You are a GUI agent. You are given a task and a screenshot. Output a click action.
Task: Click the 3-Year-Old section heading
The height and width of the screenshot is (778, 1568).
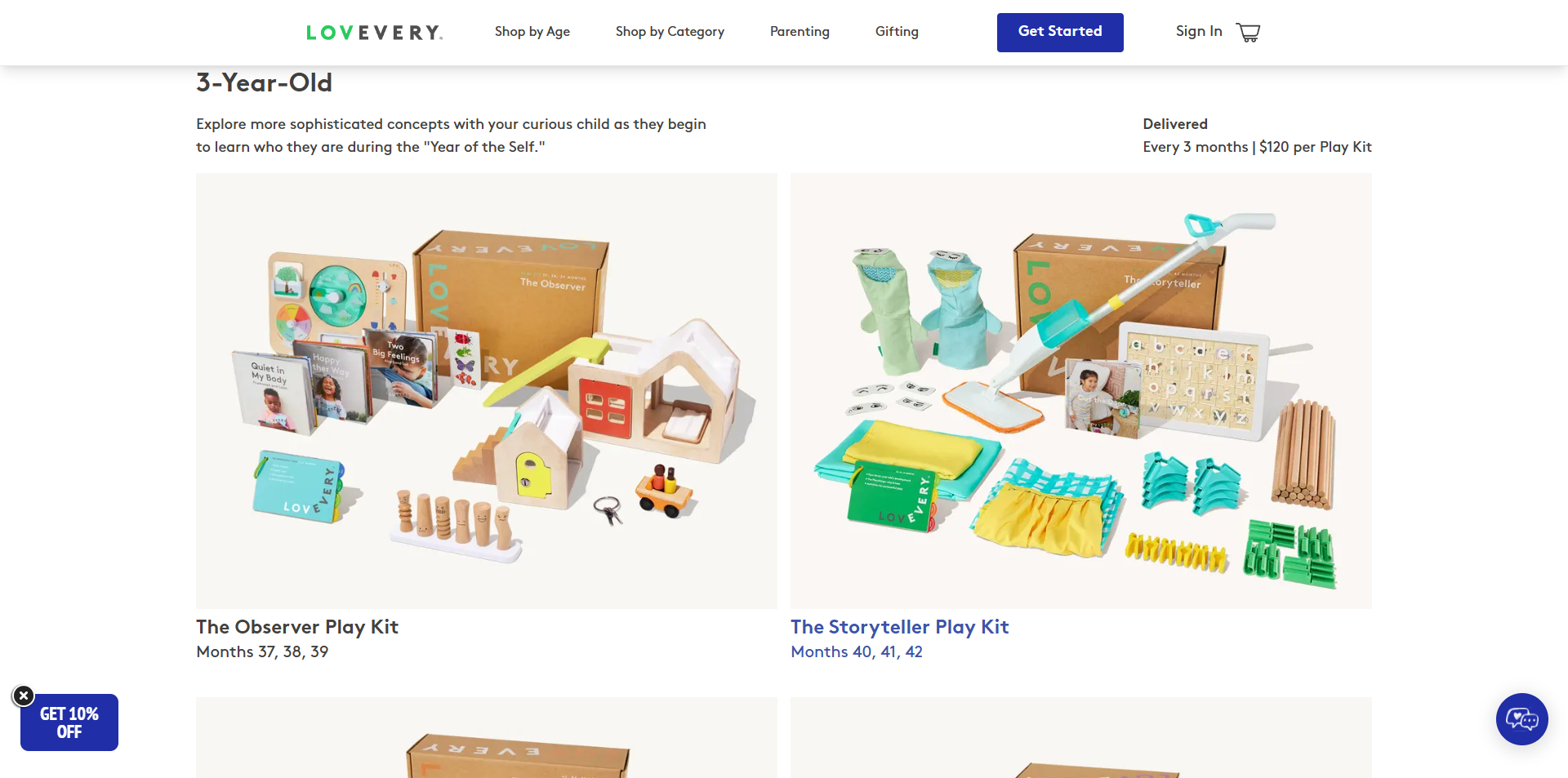click(x=264, y=82)
